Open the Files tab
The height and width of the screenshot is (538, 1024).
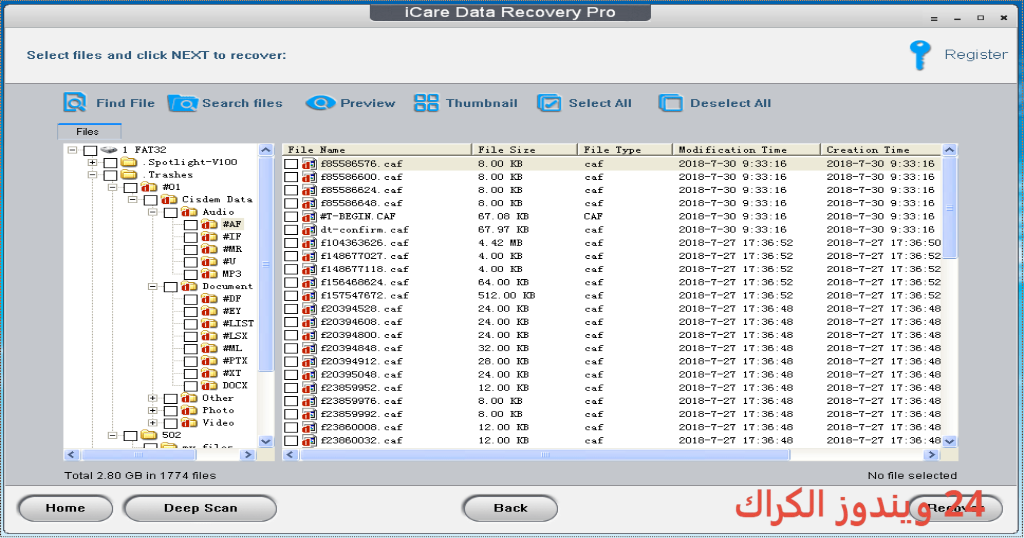click(x=88, y=131)
